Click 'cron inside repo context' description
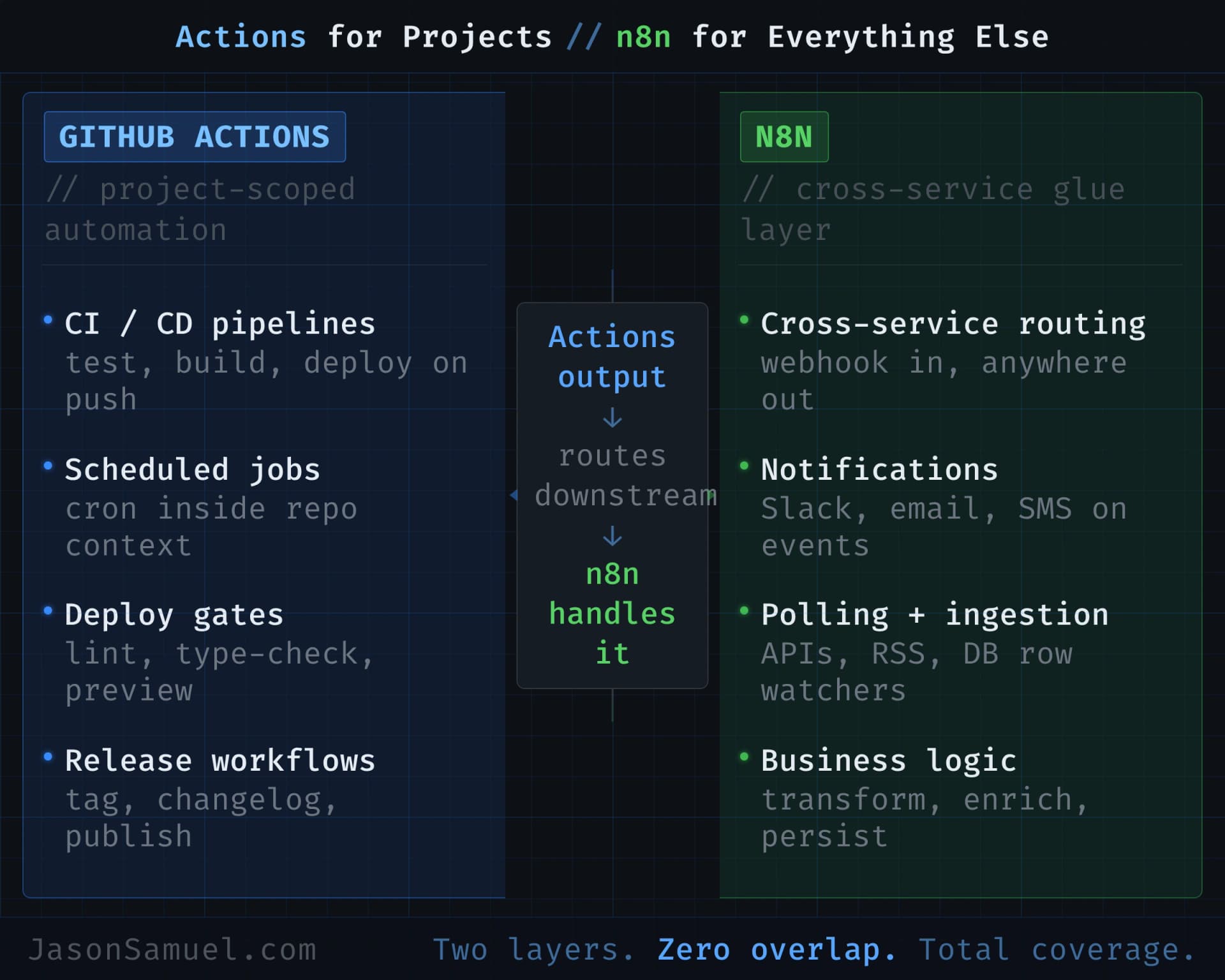 pyautogui.click(x=211, y=526)
